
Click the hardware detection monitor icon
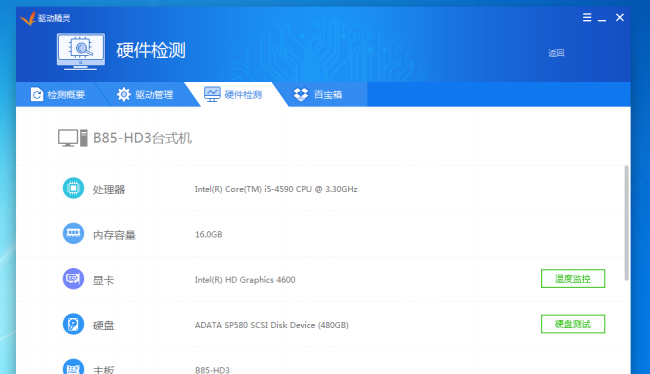81,51
